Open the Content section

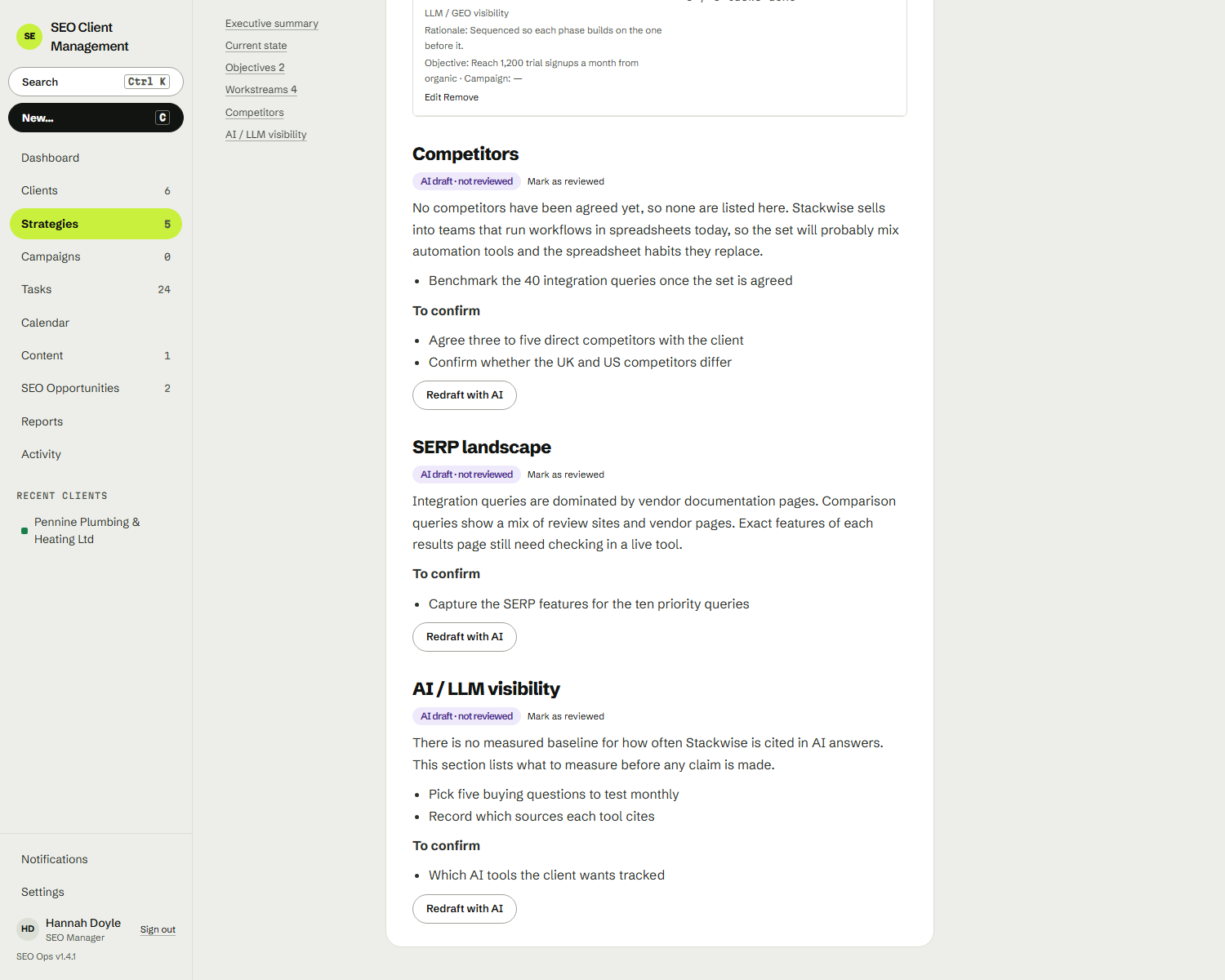click(x=96, y=355)
